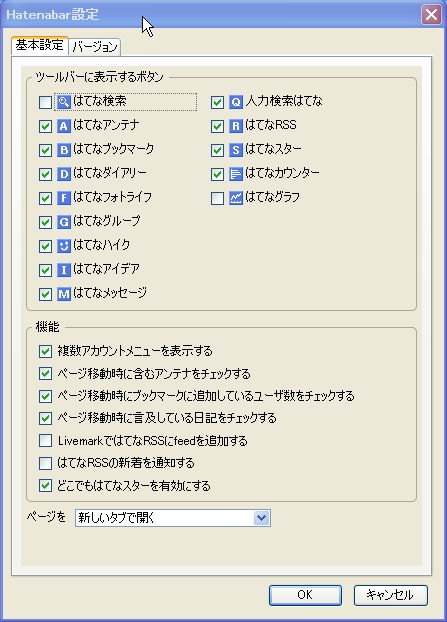Screen dimensions: 447x622
Task: Click the 人力検索はてな 'Q' icon
Action: click(x=236, y=102)
